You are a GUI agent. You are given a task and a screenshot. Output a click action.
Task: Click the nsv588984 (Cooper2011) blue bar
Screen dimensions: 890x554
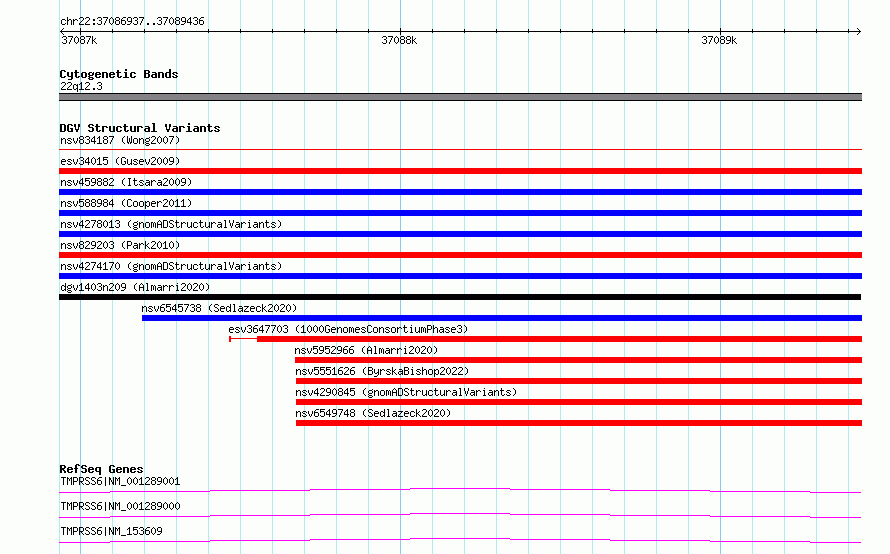click(460, 213)
